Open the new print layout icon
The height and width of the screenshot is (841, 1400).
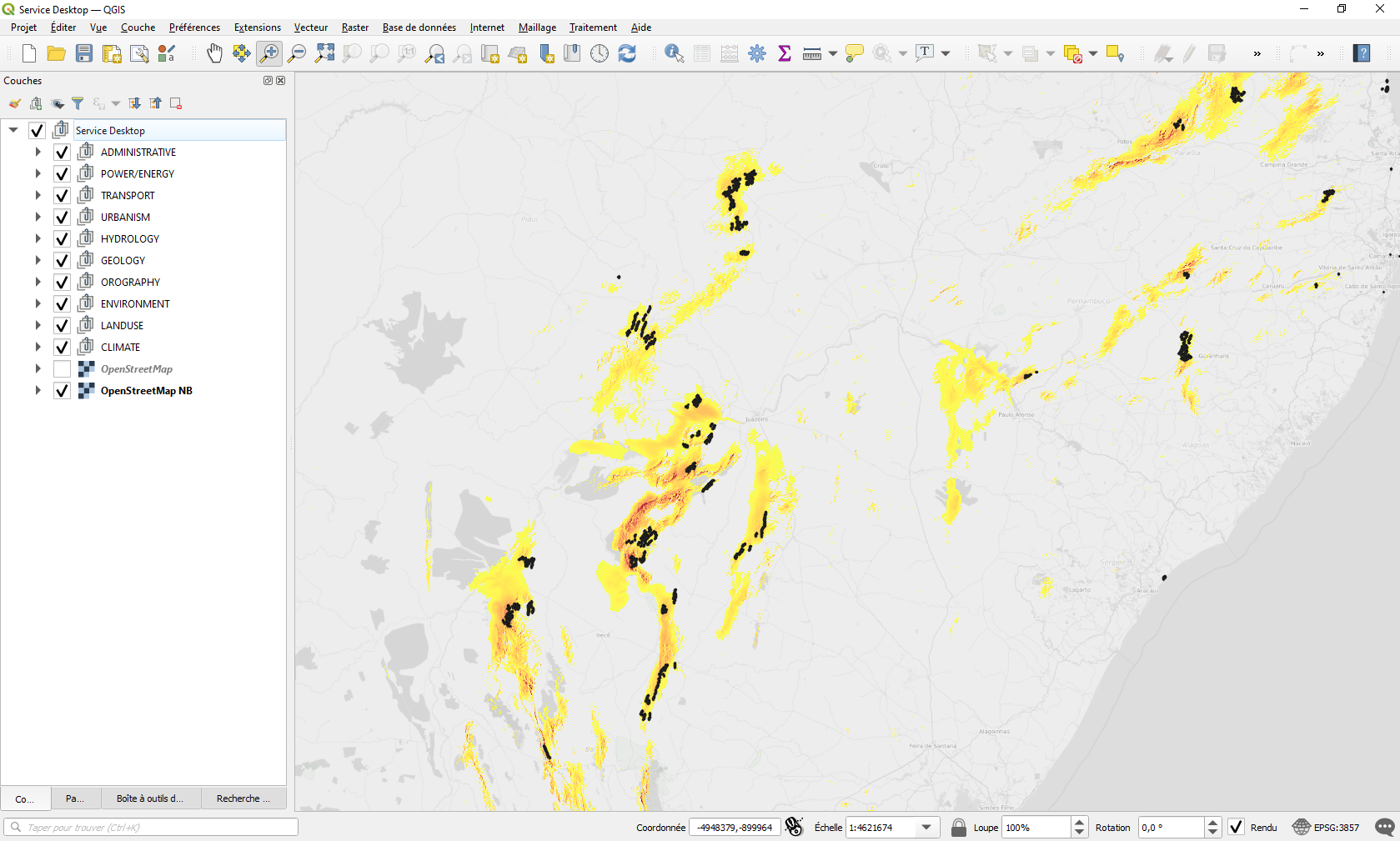[x=112, y=53]
